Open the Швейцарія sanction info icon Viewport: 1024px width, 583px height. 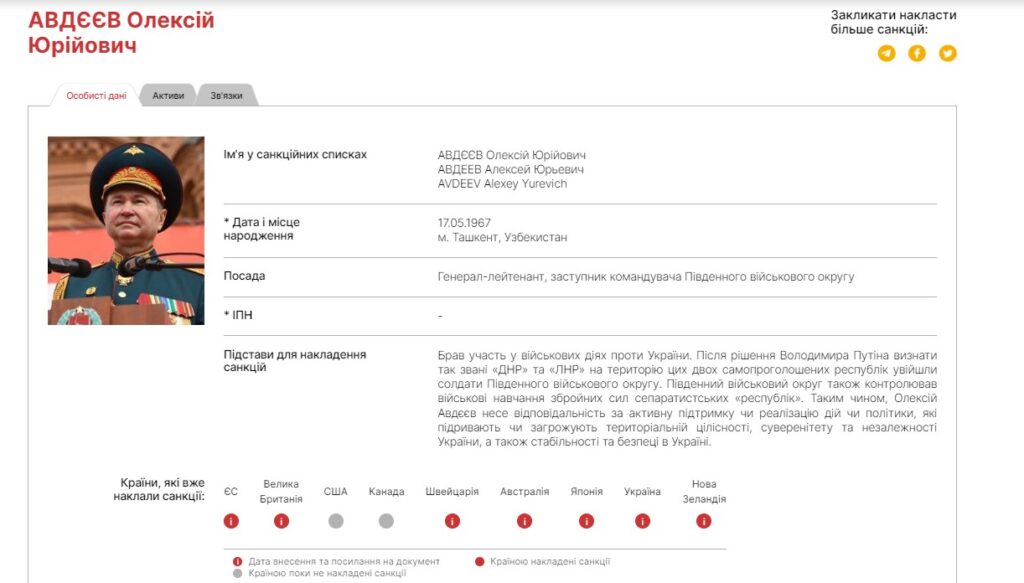click(453, 521)
